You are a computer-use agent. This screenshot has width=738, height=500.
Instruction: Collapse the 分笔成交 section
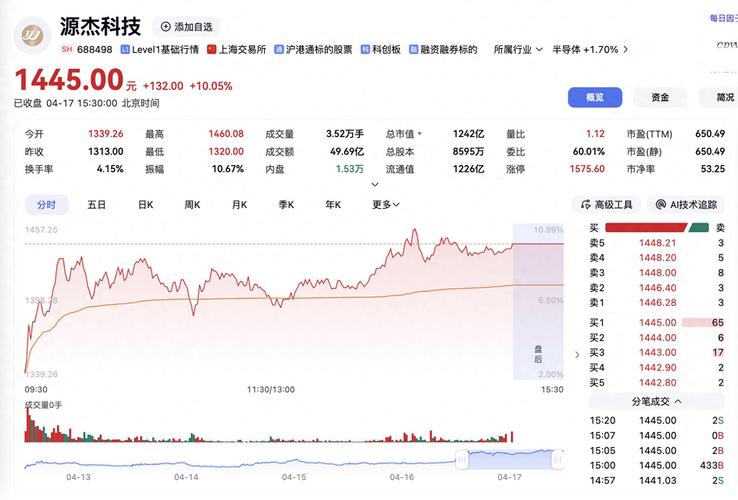coord(657,402)
